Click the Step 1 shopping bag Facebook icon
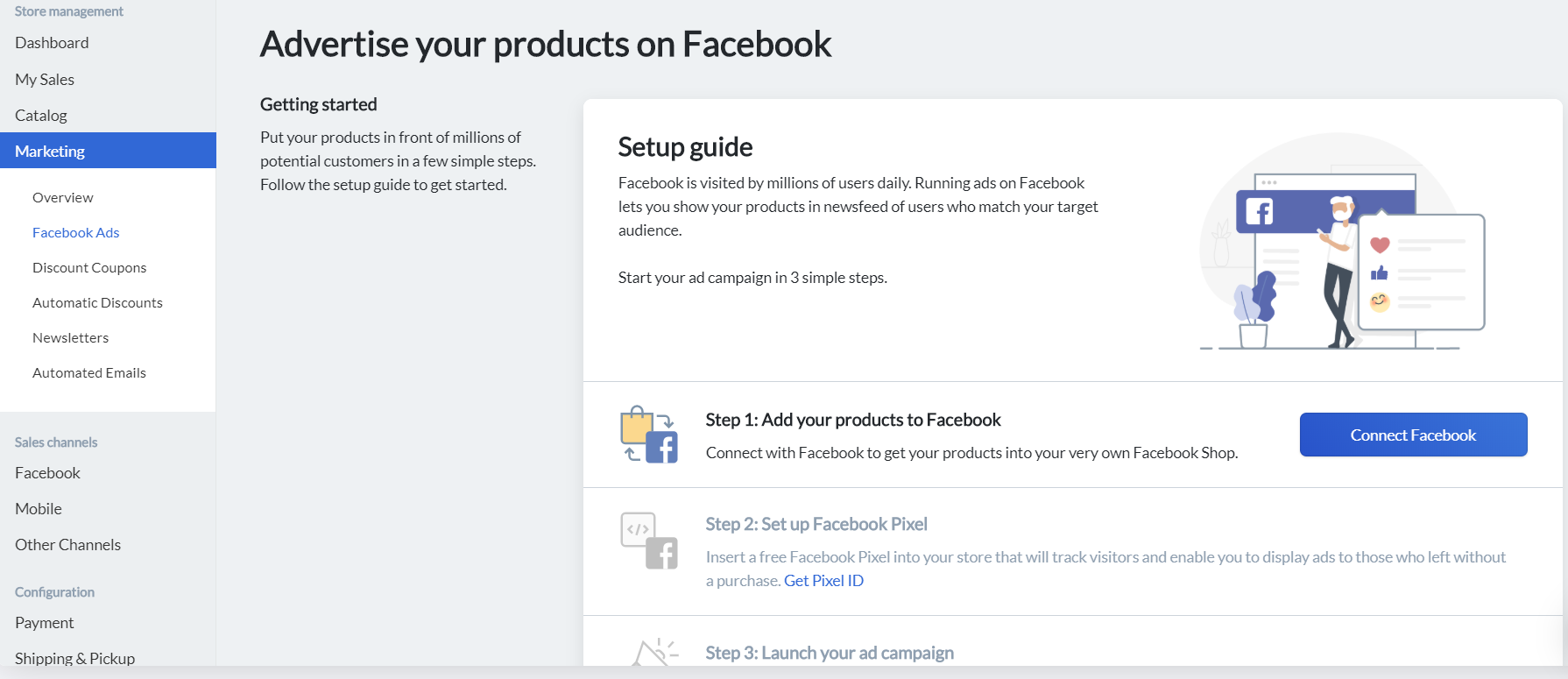The height and width of the screenshot is (679, 1568). (648, 435)
